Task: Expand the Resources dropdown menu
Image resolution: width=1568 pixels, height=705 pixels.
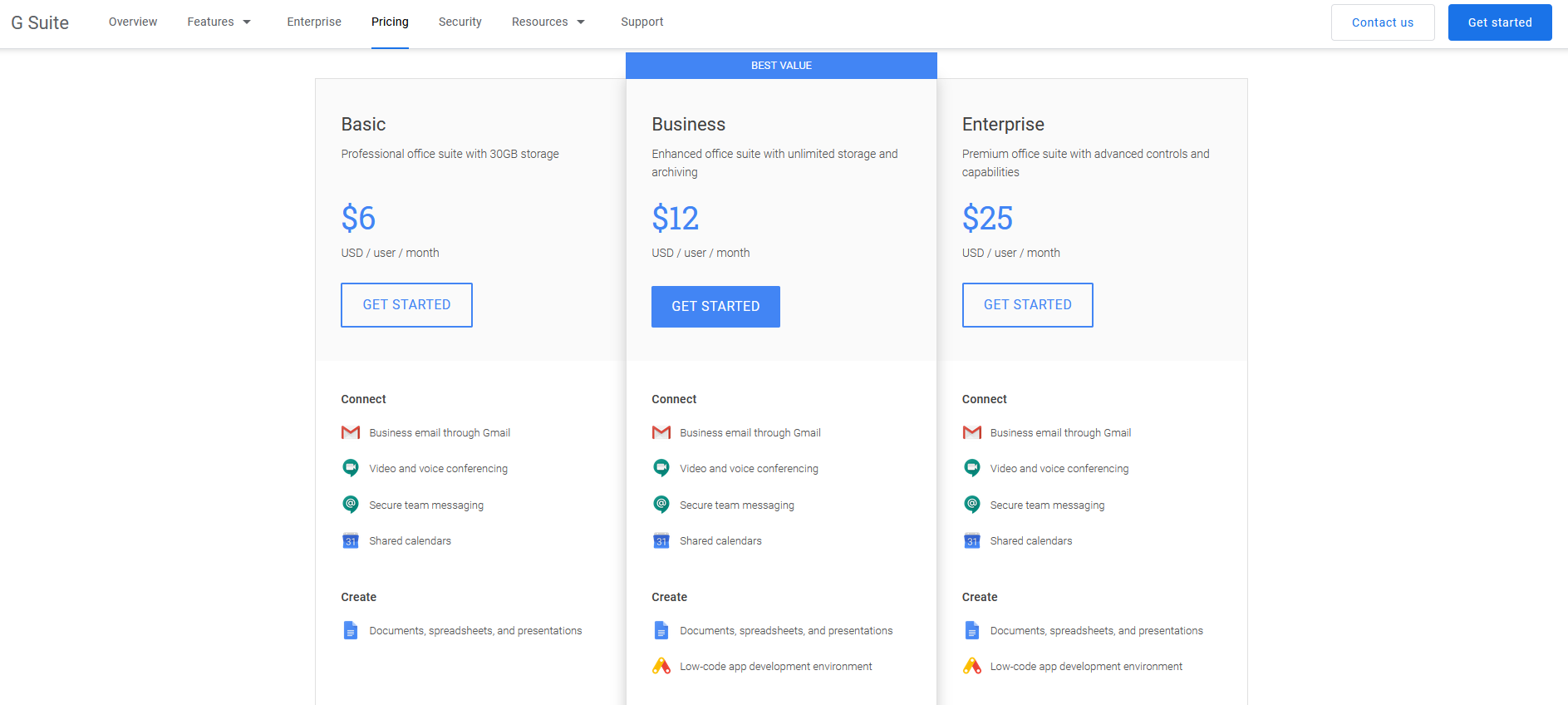Action: tap(548, 22)
